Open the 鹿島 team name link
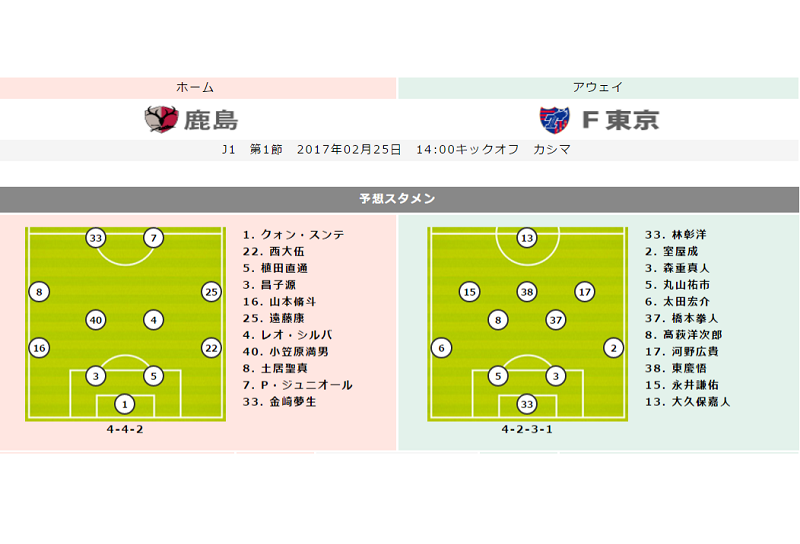800x544 pixels. point(211,121)
